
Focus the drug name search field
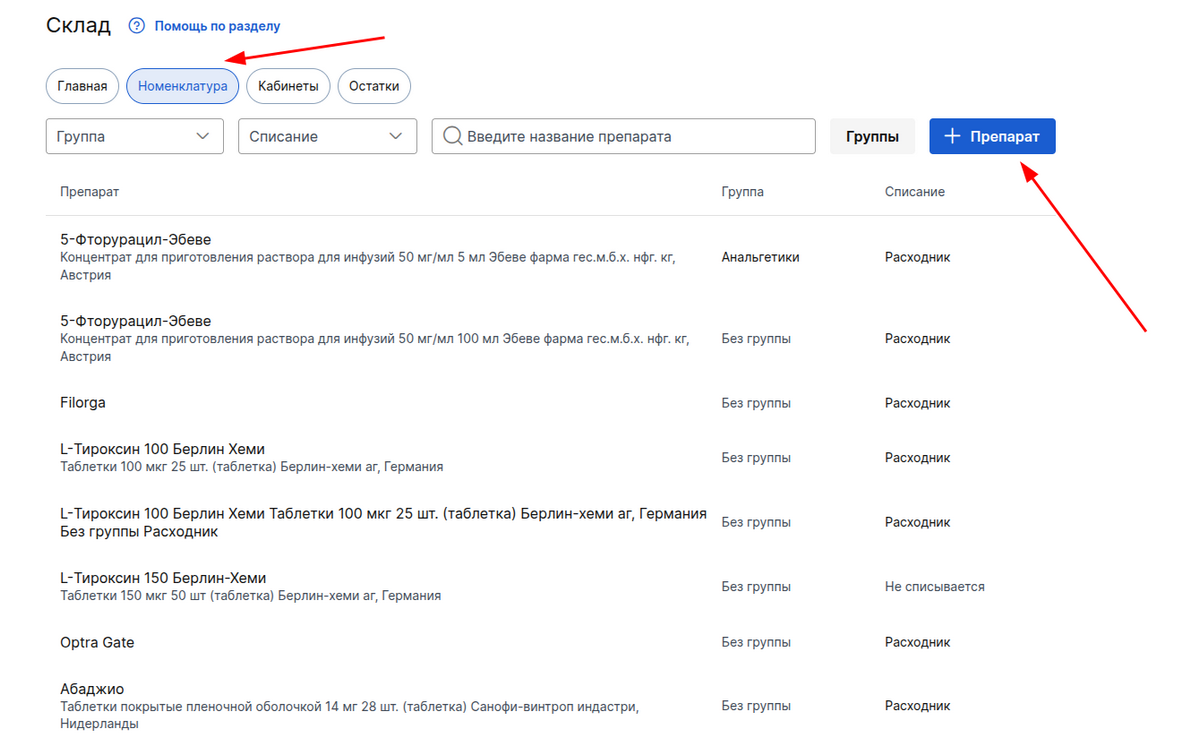624,136
